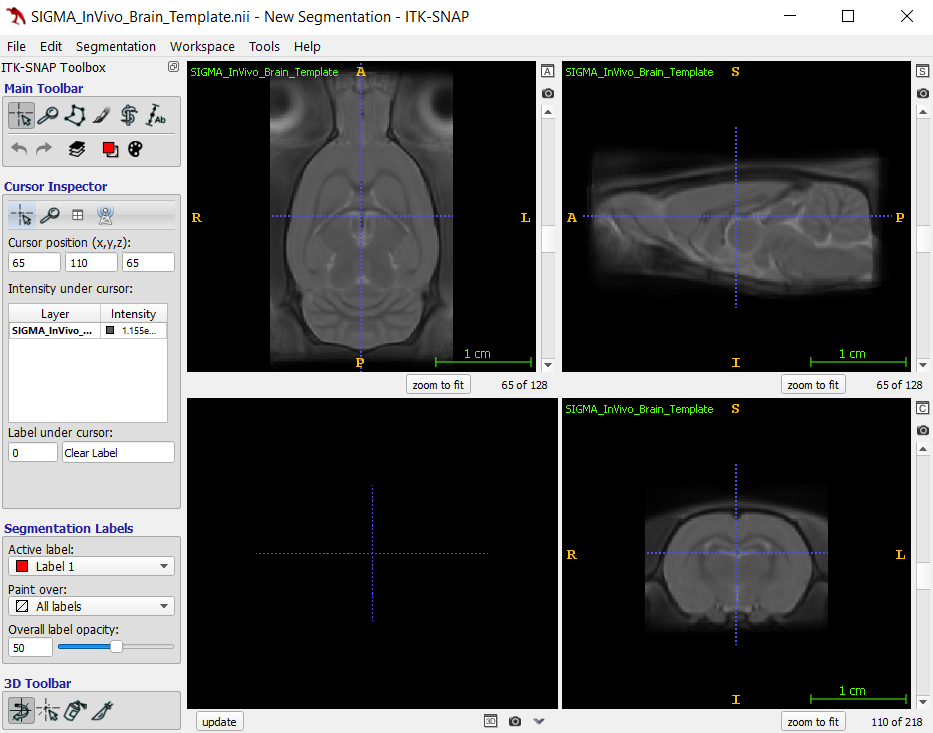Choose the Annotation tool
This screenshot has height=733, width=933.
pos(156,116)
